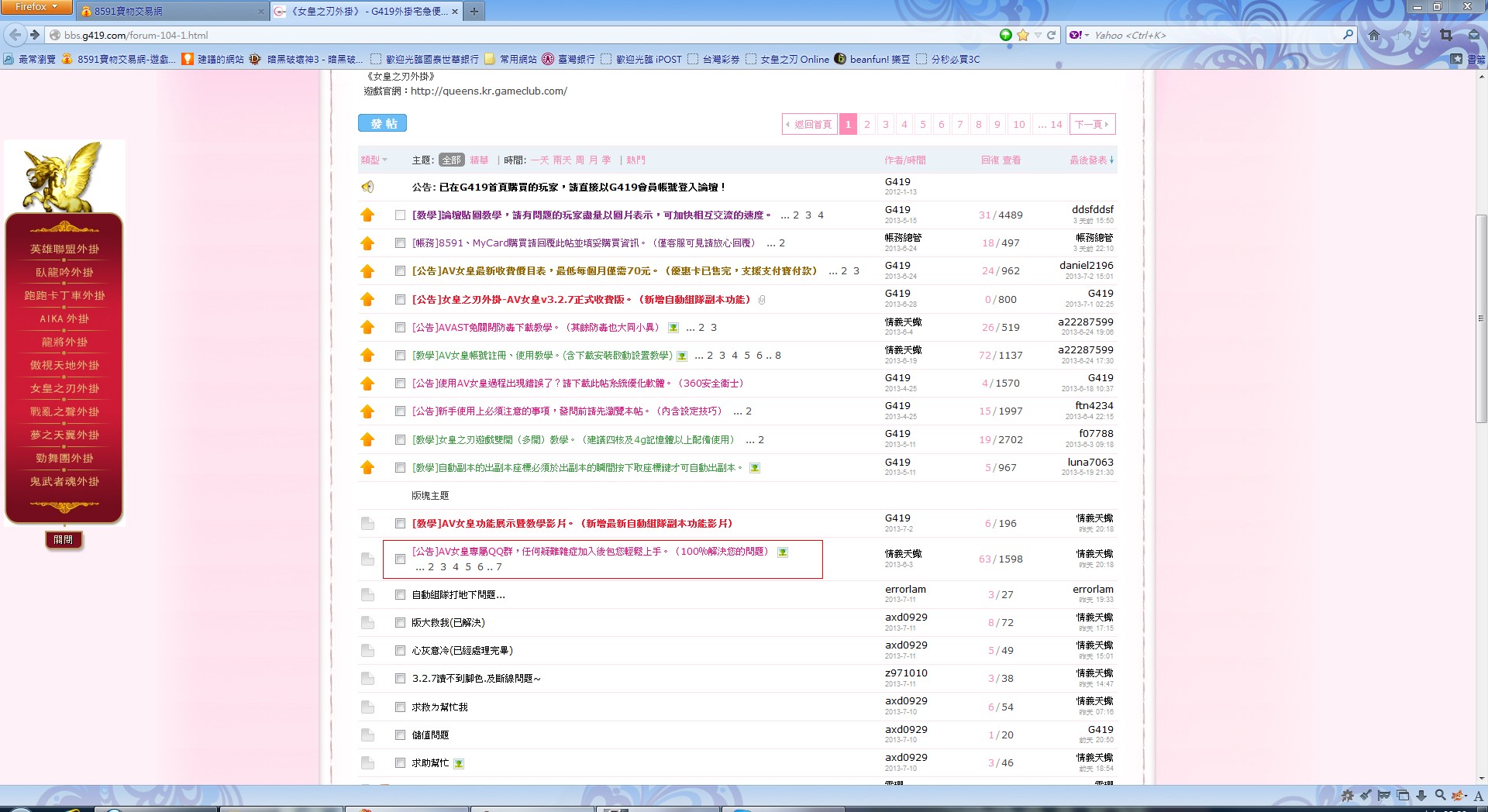Click the paintbrush icon in add-on bar
The height and width of the screenshot is (812, 1488).
pos(1366,795)
